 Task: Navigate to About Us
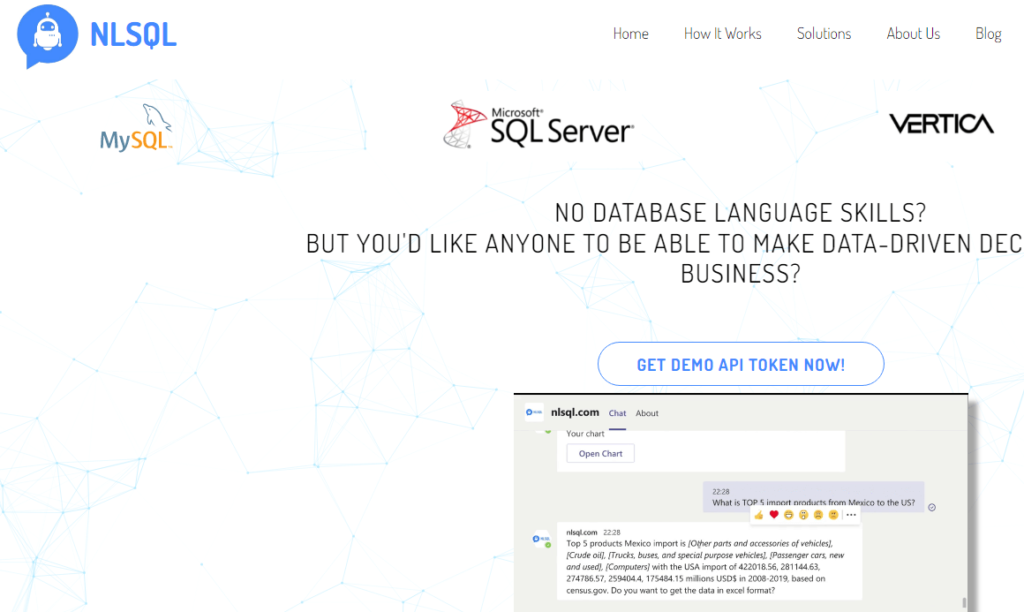pyautogui.click(x=913, y=33)
